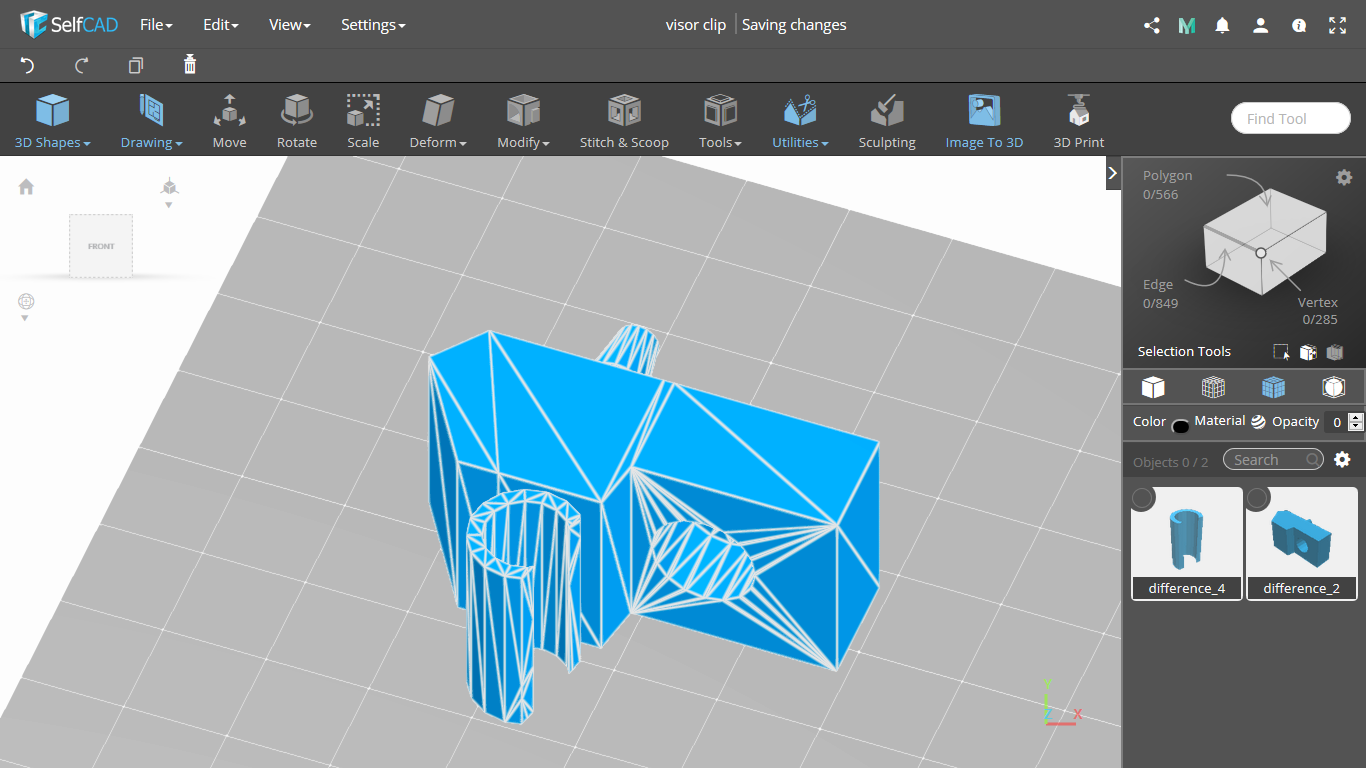The width and height of the screenshot is (1366, 768).
Task: Undo the last action
Action: pos(28,65)
